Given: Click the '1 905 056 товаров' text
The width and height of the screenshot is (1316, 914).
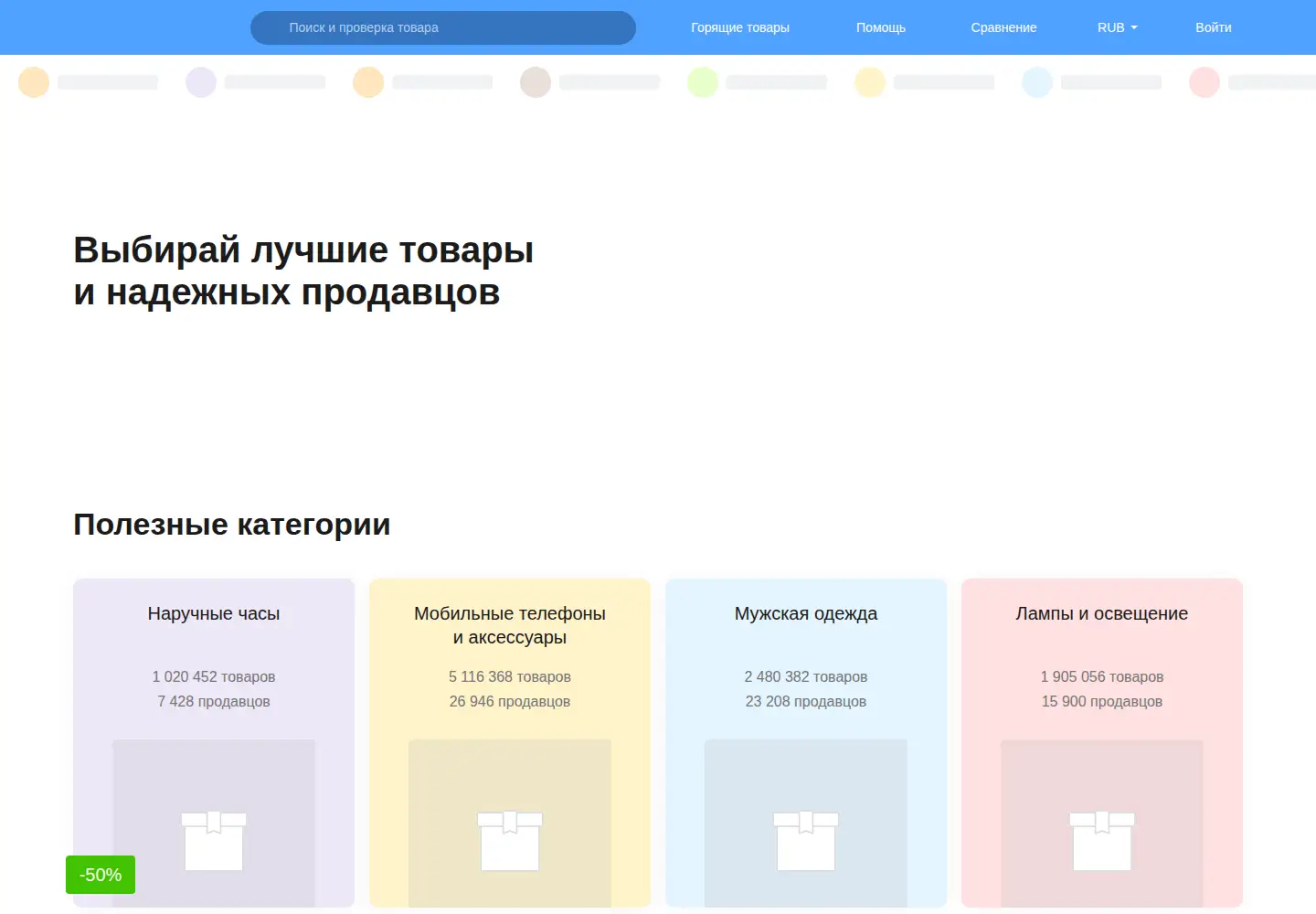Looking at the screenshot, I should 1102,676.
